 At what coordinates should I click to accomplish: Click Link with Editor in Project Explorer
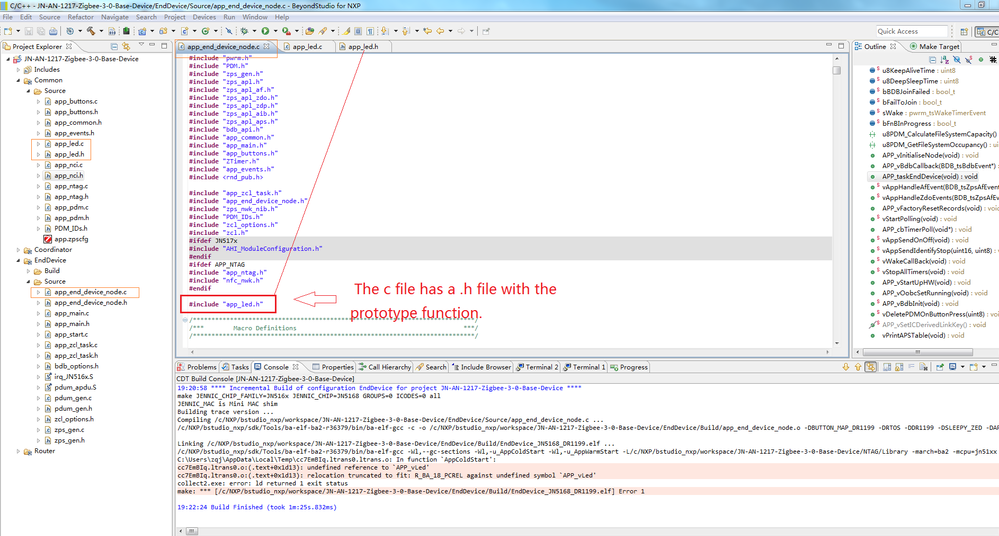pos(126,47)
